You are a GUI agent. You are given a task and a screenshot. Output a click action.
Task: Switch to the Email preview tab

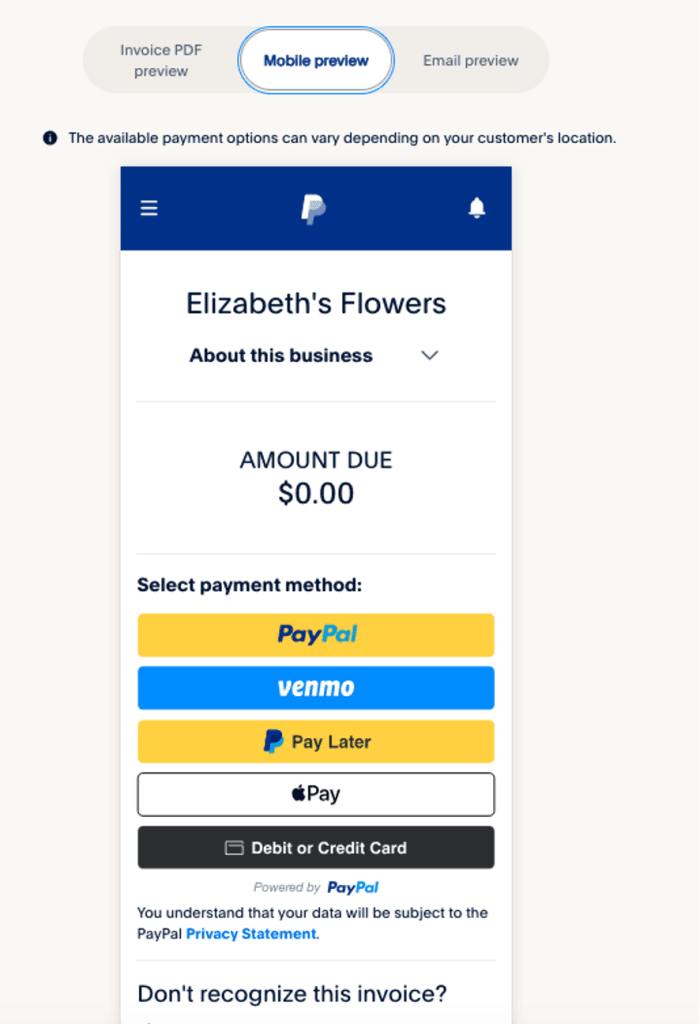tap(470, 60)
